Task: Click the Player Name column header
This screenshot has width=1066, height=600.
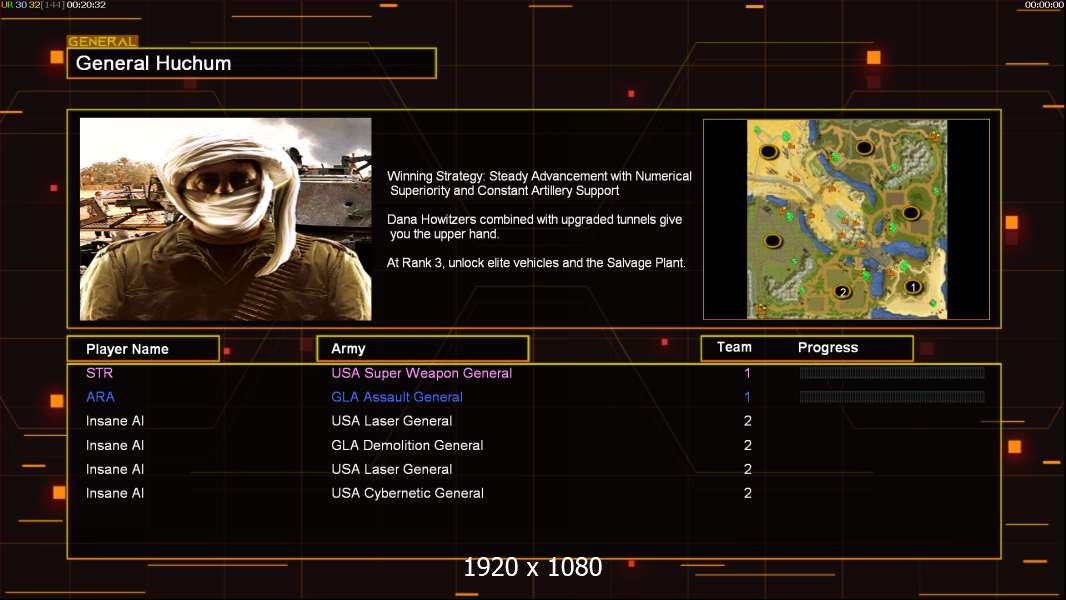Action: [142, 349]
